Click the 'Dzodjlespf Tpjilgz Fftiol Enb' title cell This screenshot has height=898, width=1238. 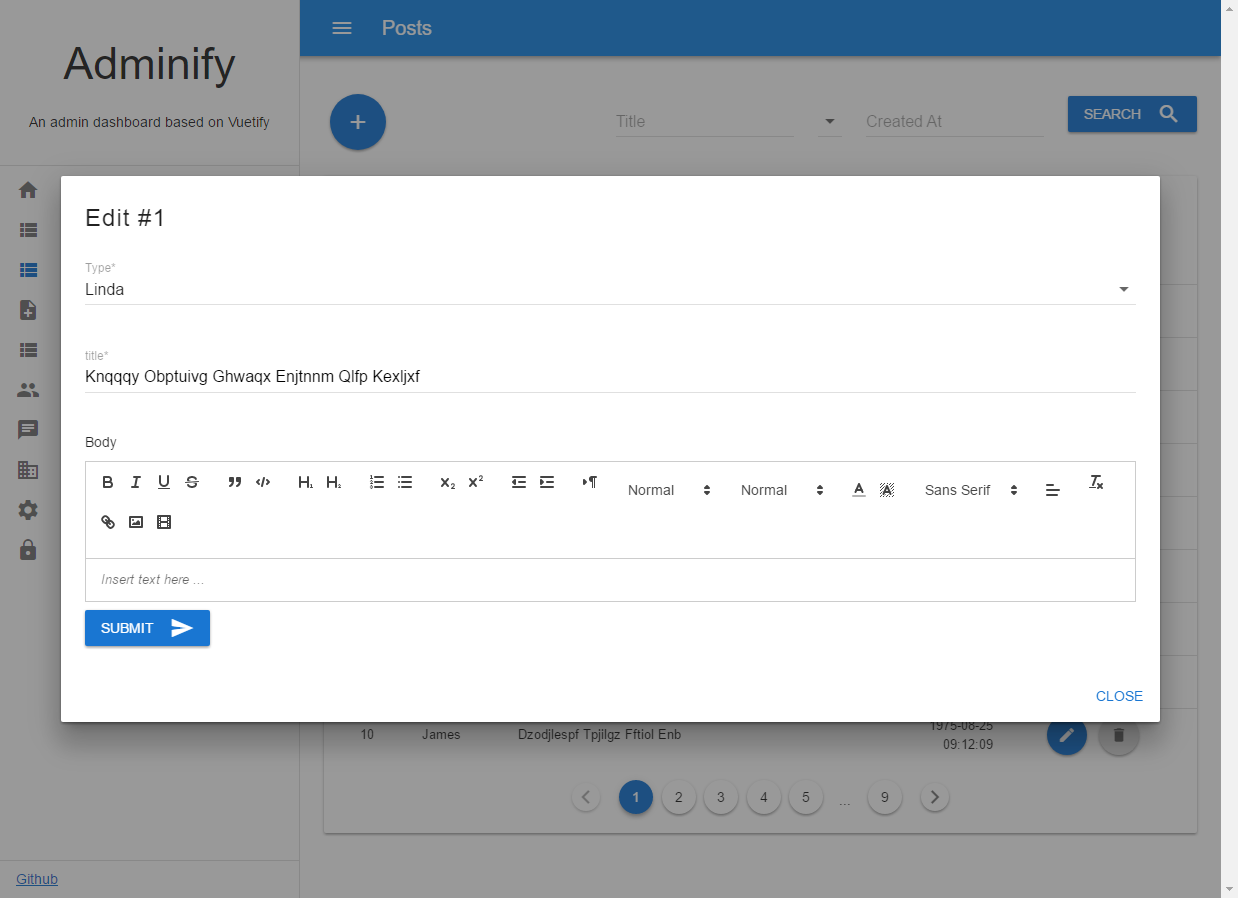coord(599,734)
